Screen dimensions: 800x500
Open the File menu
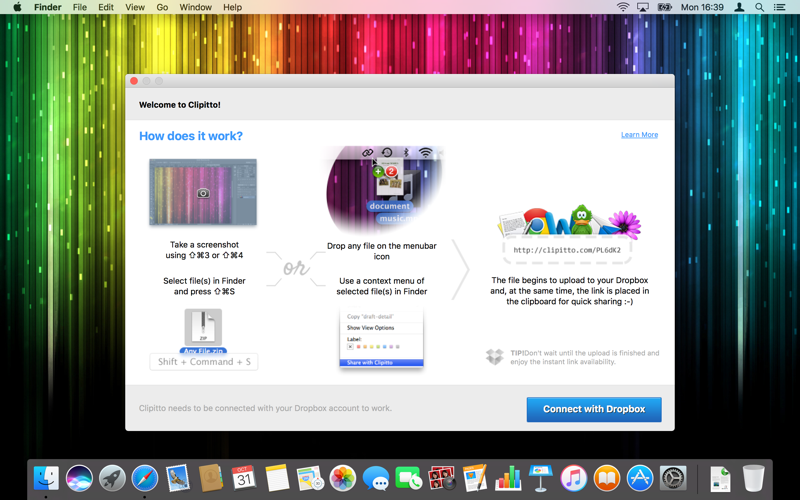pyautogui.click(x=80, y=7)
